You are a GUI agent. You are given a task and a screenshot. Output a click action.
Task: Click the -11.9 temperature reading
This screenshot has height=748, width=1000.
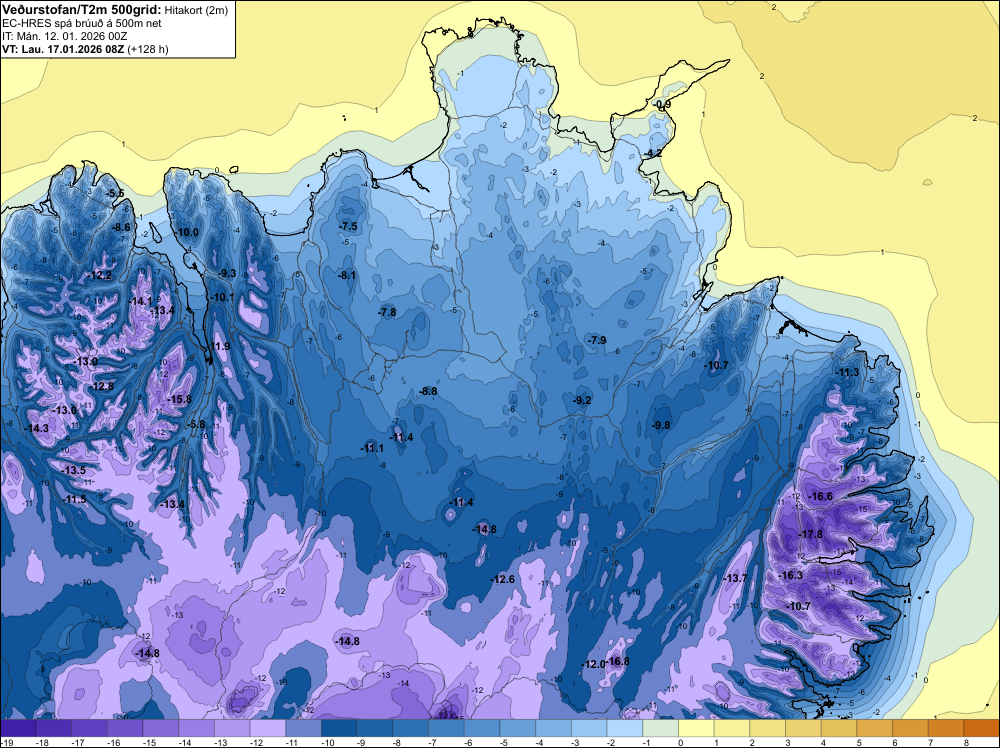coord(219,346)
